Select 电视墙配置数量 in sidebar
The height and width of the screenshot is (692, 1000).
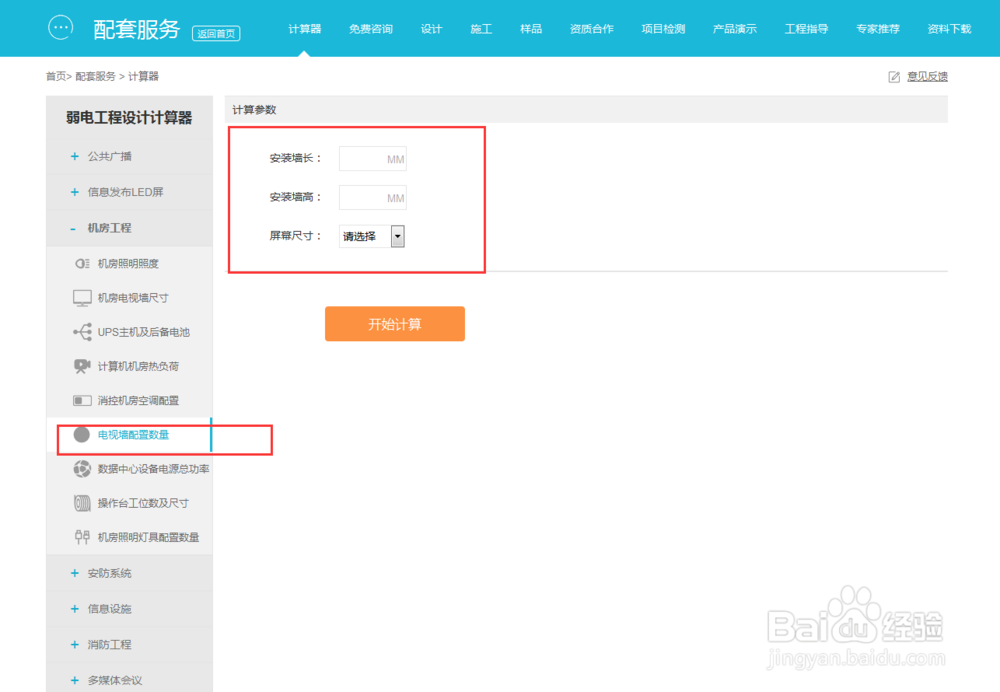point(133,434)
